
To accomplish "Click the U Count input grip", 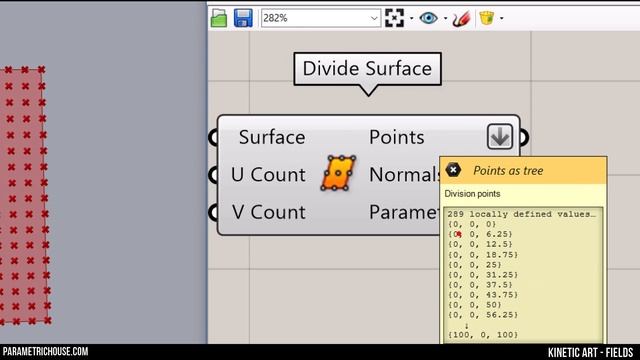I will pyautogui.click(x=214, y=175).
